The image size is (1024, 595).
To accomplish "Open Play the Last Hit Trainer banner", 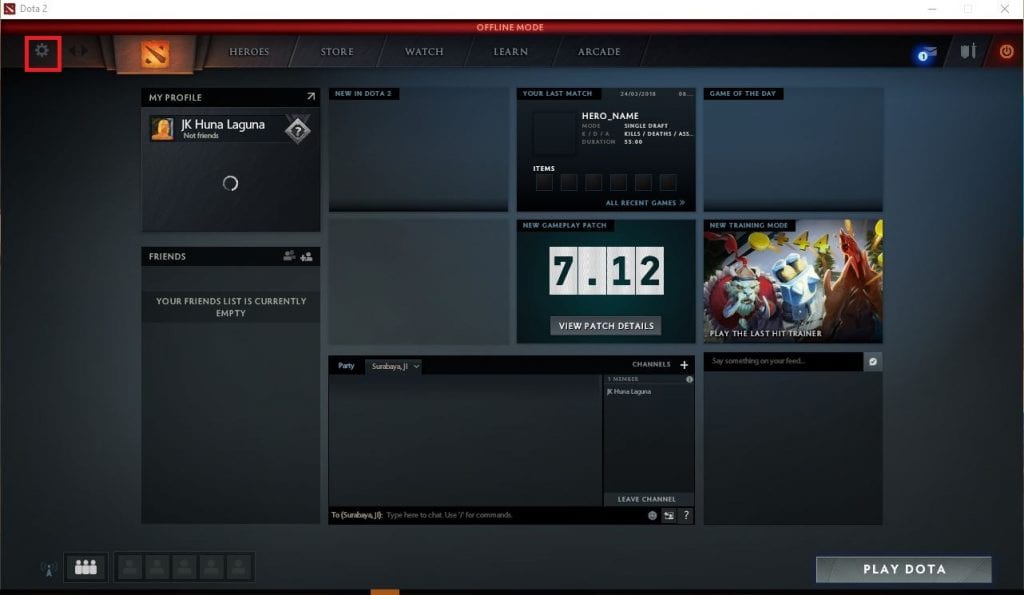I will [x=793, y=281].
